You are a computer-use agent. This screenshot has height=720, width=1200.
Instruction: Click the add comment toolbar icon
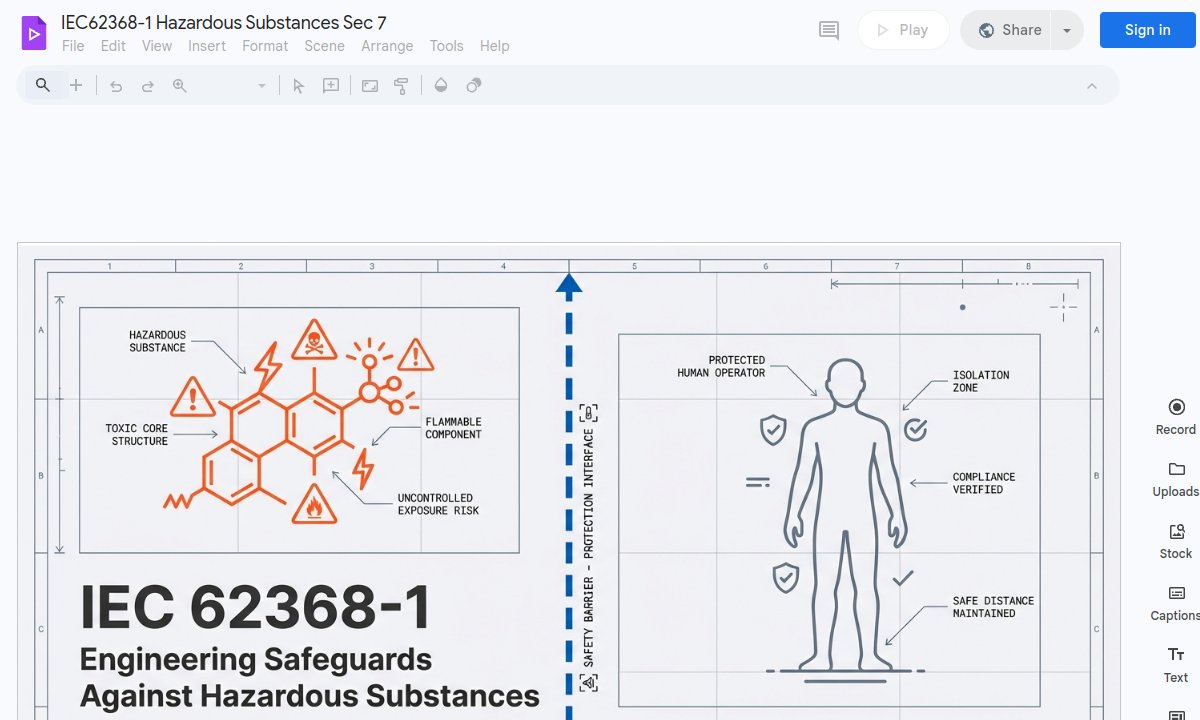pyautogui.click(x=331, y=86)
